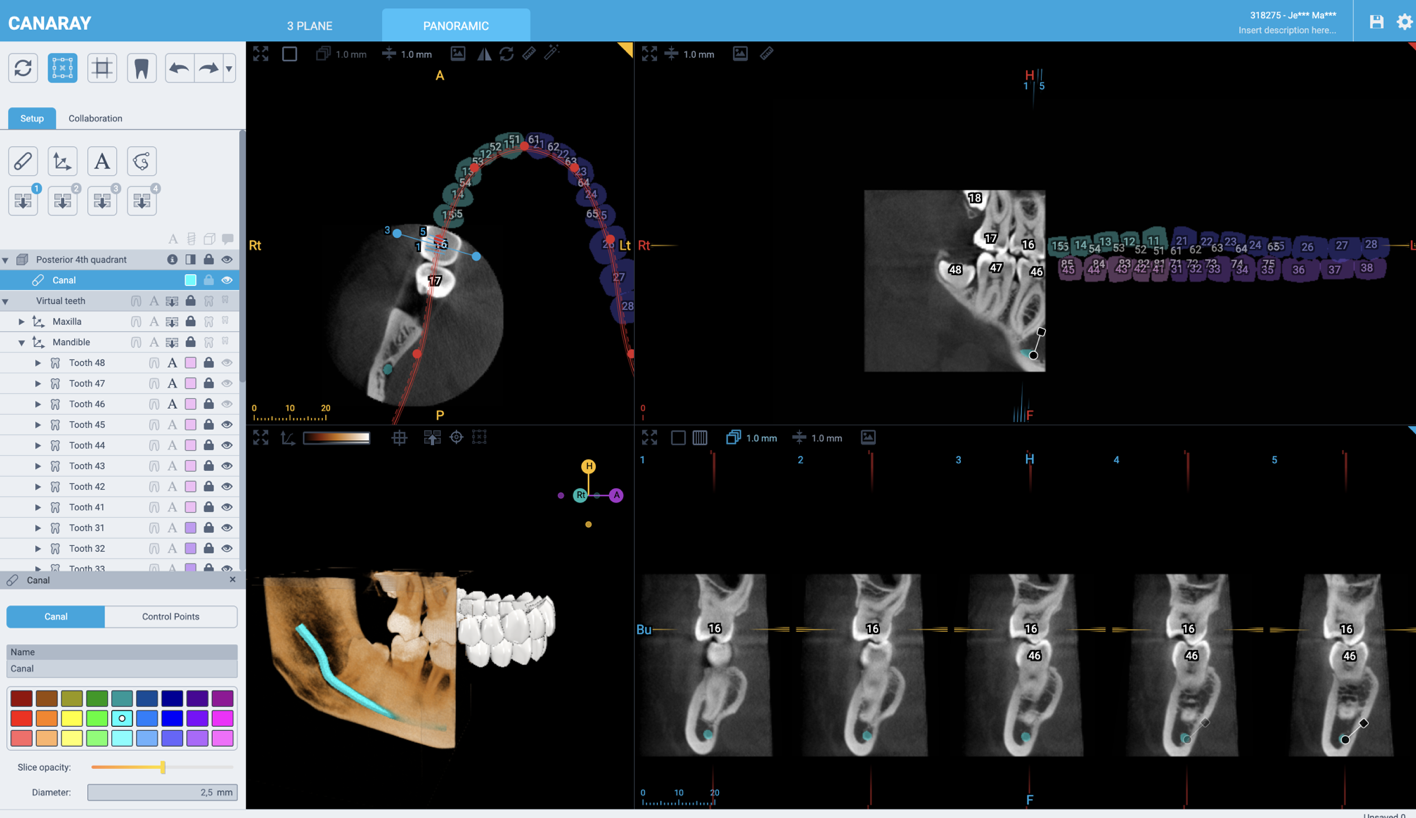Collapse the Mandible tree item
This screenshot has width=1416, height=818.
(21, 341)
